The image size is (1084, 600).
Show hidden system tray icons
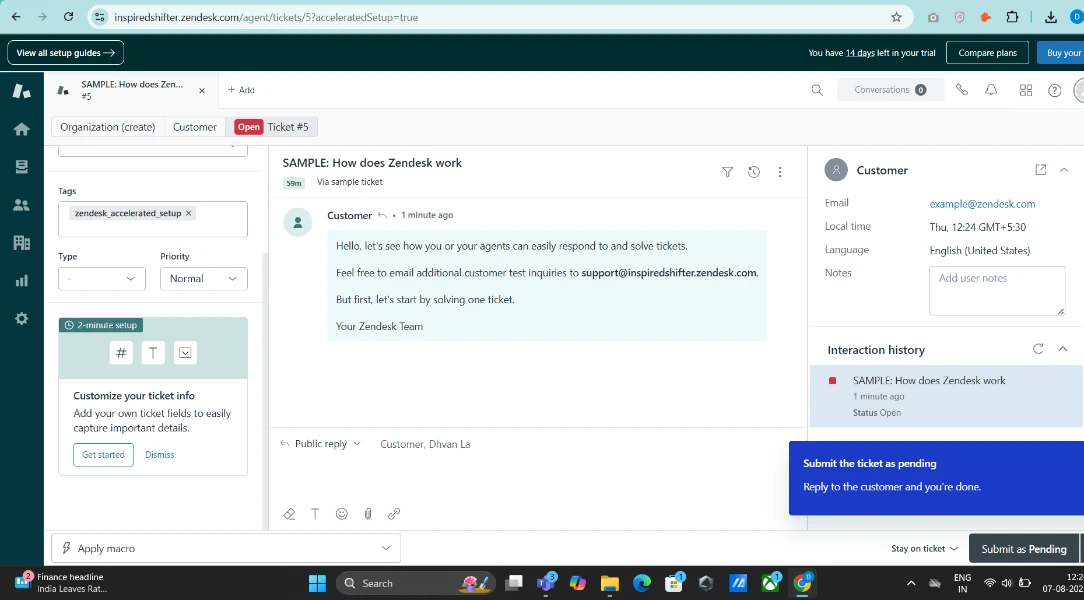point(911,583)
